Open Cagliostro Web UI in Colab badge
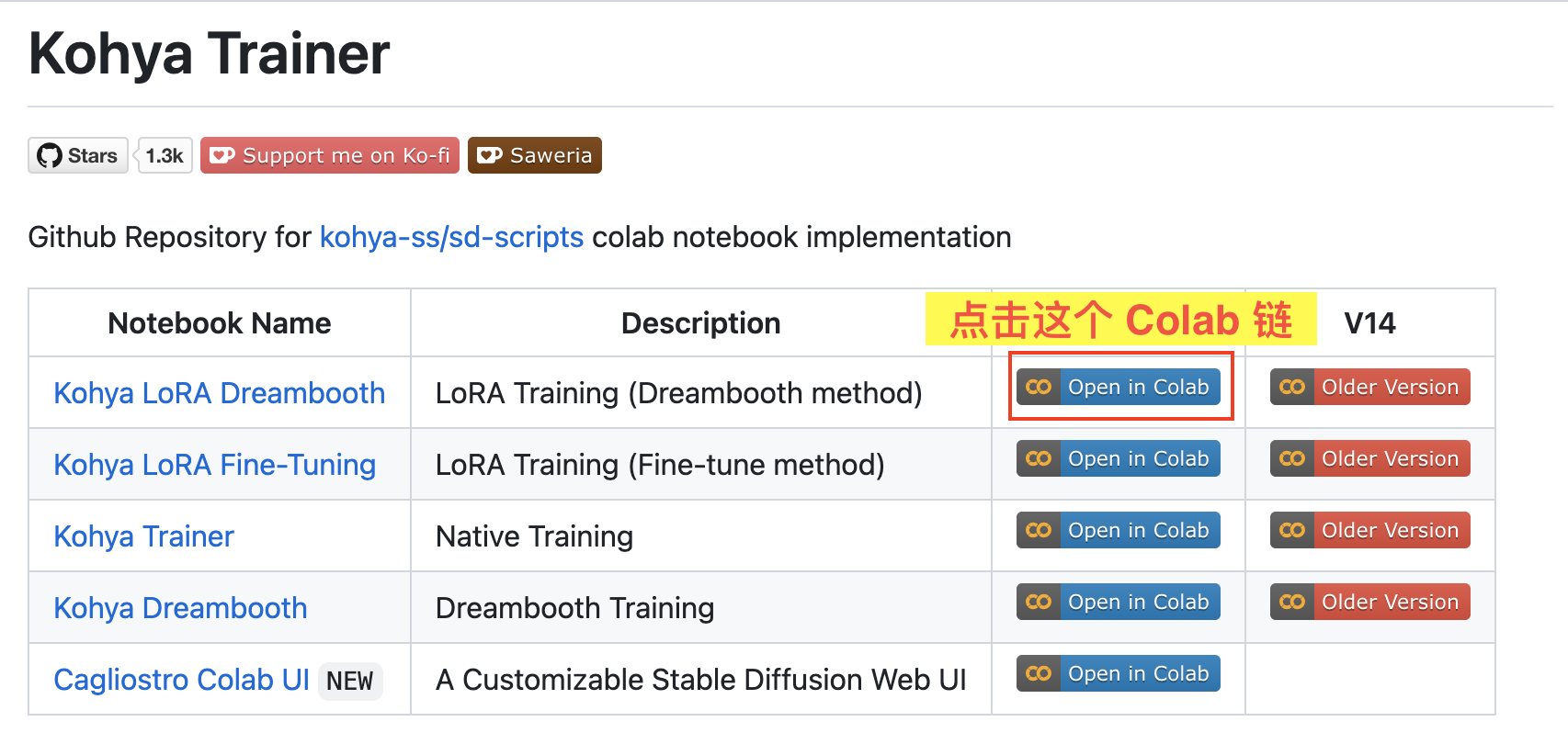Viewport: 1568px width, 744px height. point(1119,673)
